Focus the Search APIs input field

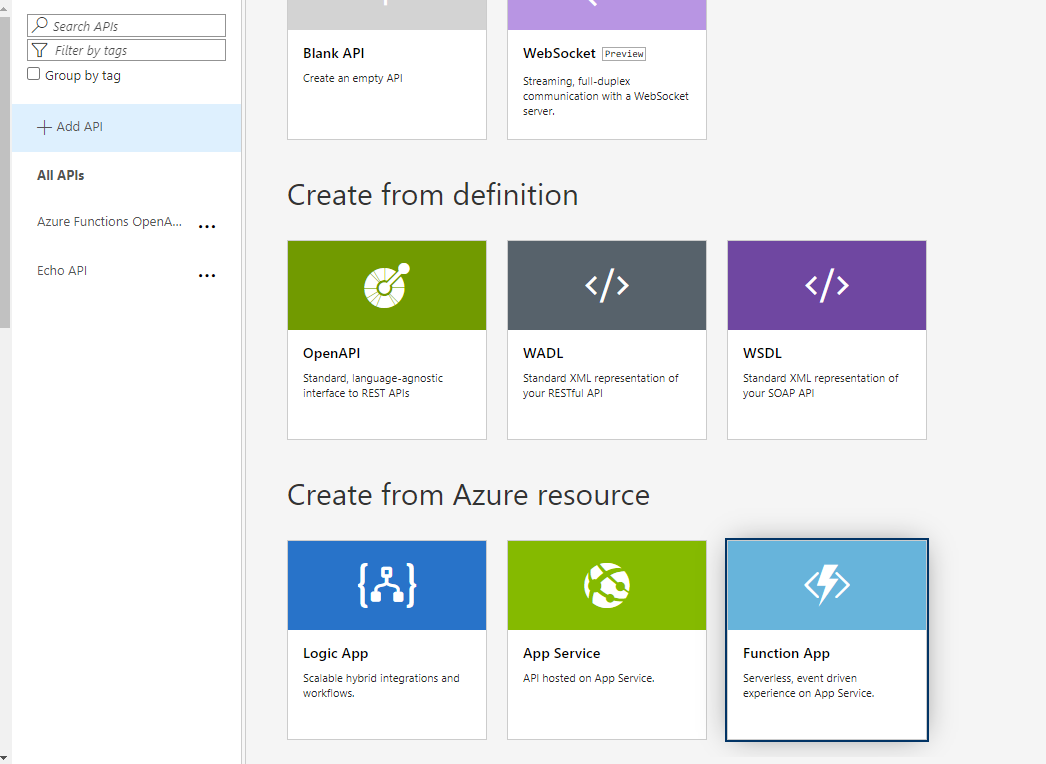126,25
